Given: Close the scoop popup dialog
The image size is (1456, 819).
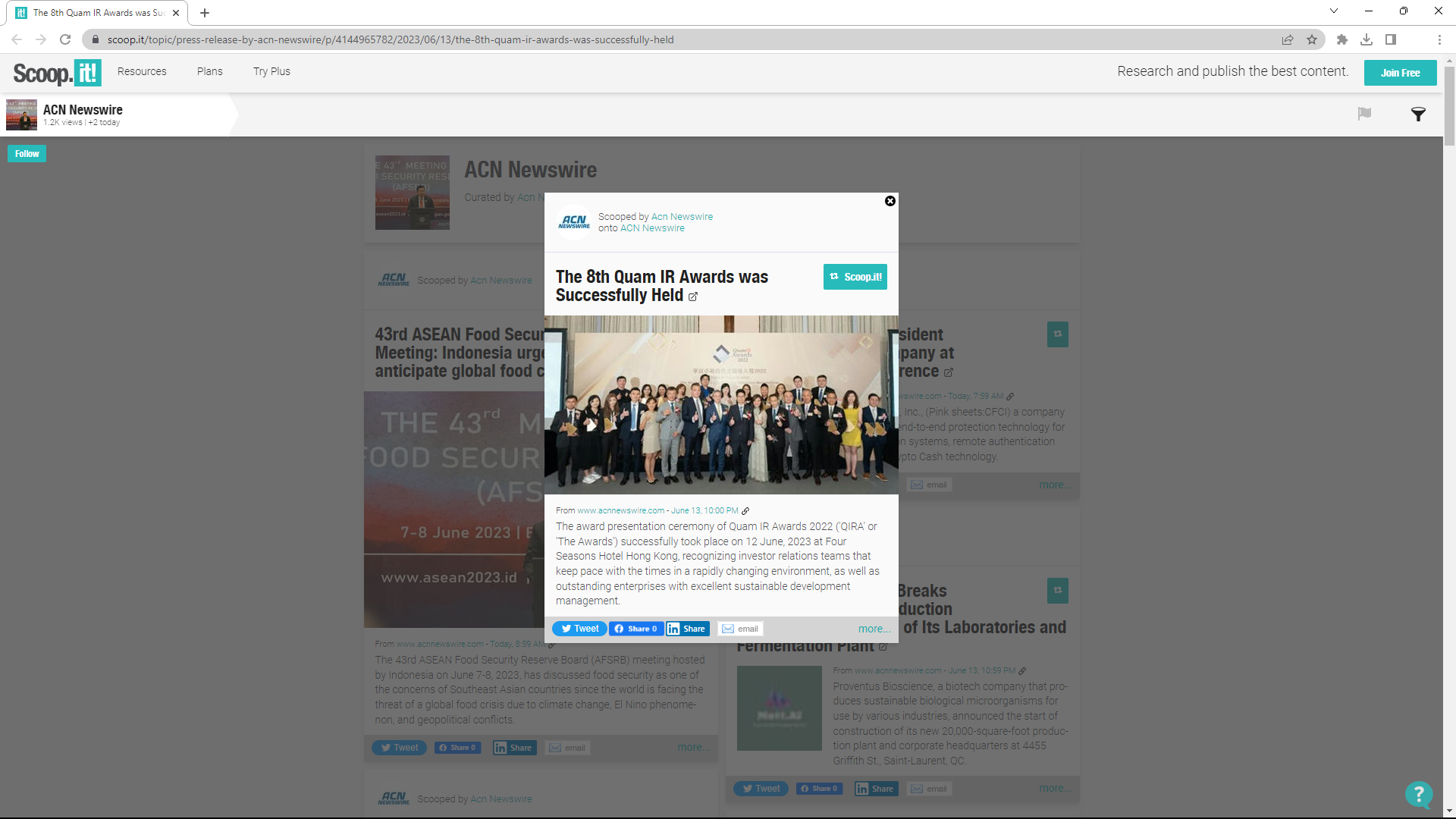Looking at the screenshot, I should (x=890, y=201).
